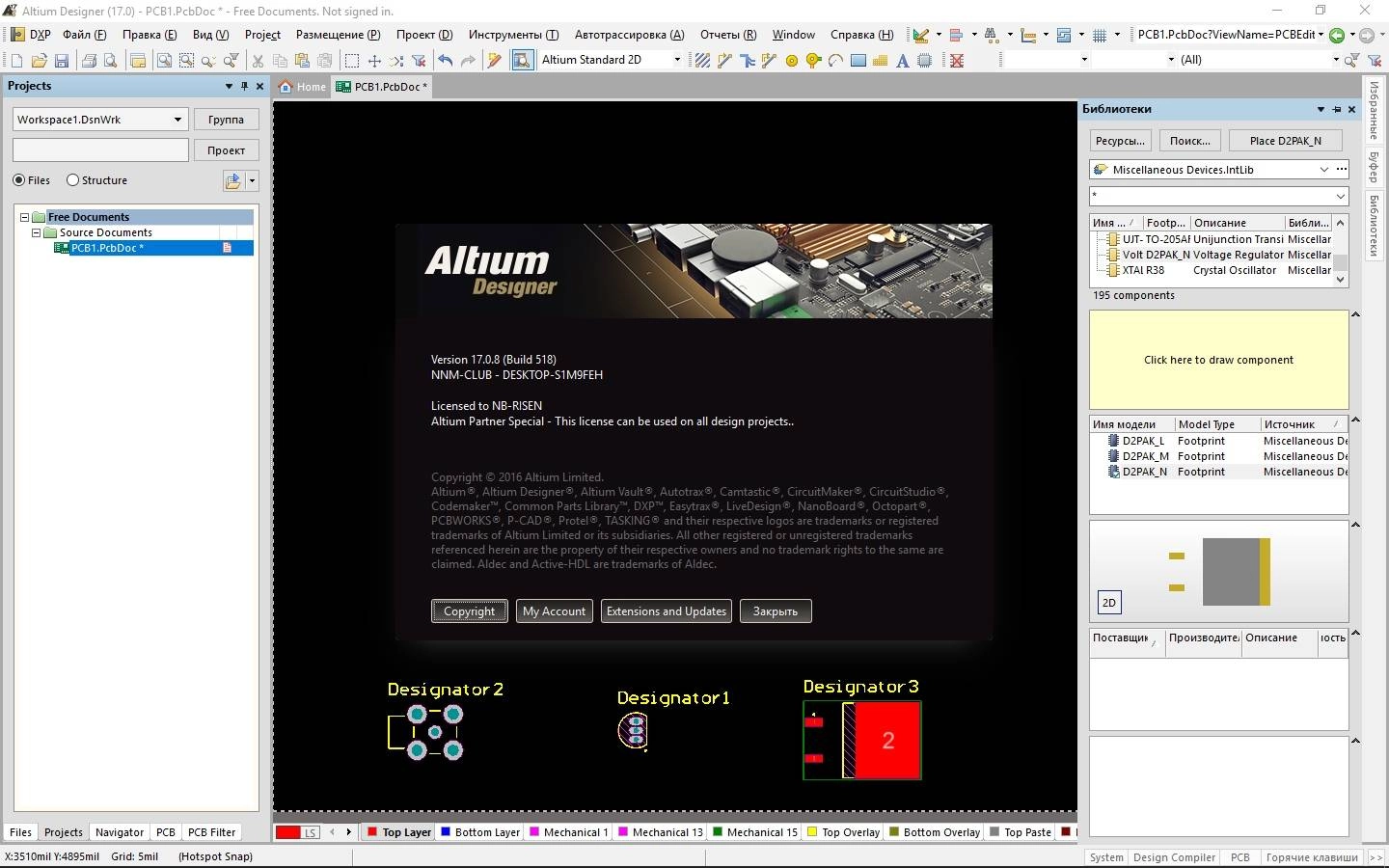Open the Правка menu
This screenshot has width=1389, height=868.
[x=150, y=35]
